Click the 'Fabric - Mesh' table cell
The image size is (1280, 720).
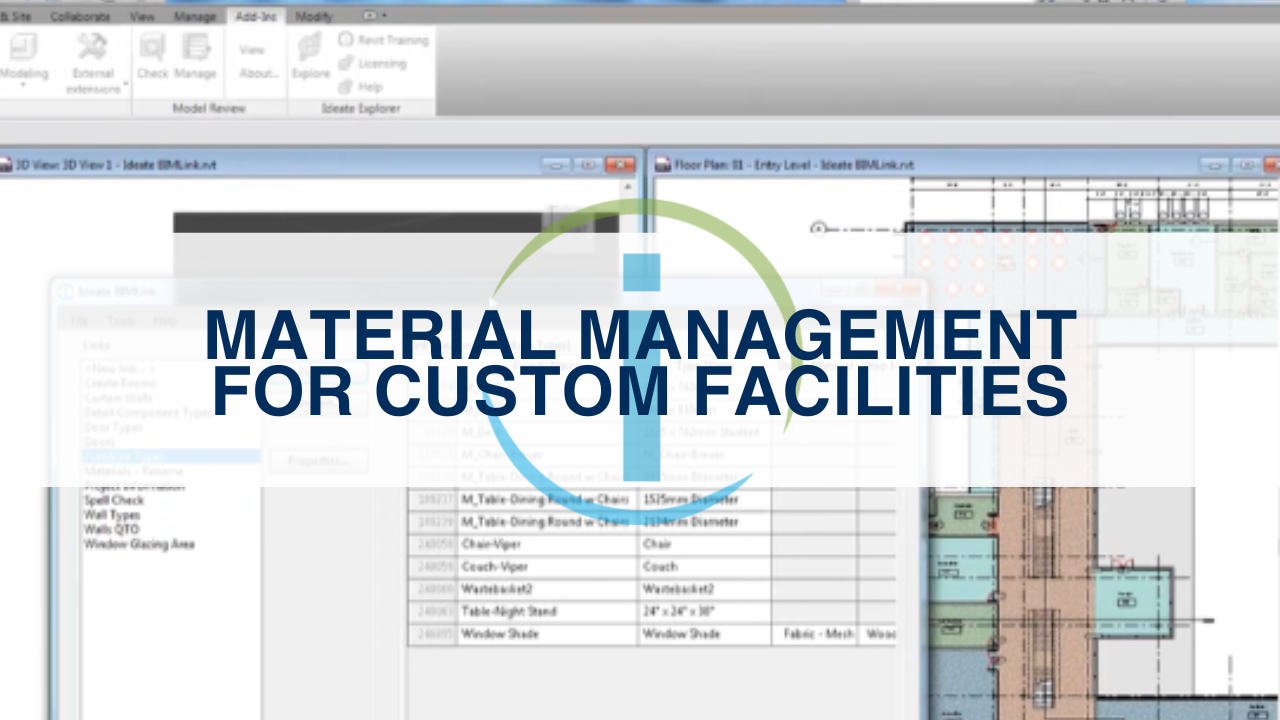816,634
